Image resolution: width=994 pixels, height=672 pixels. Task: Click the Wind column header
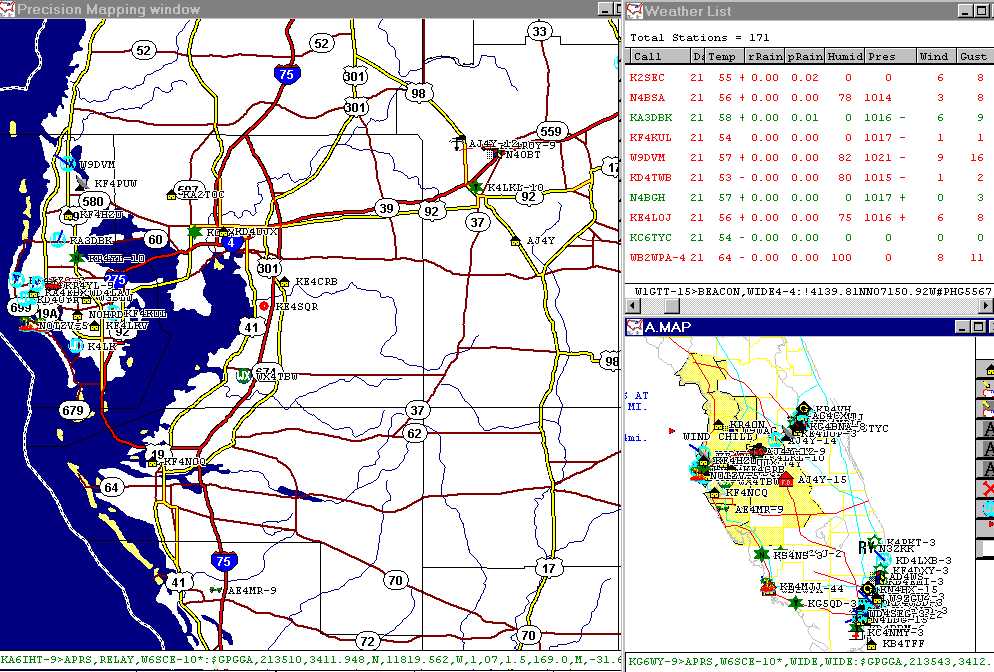[933, 57]
